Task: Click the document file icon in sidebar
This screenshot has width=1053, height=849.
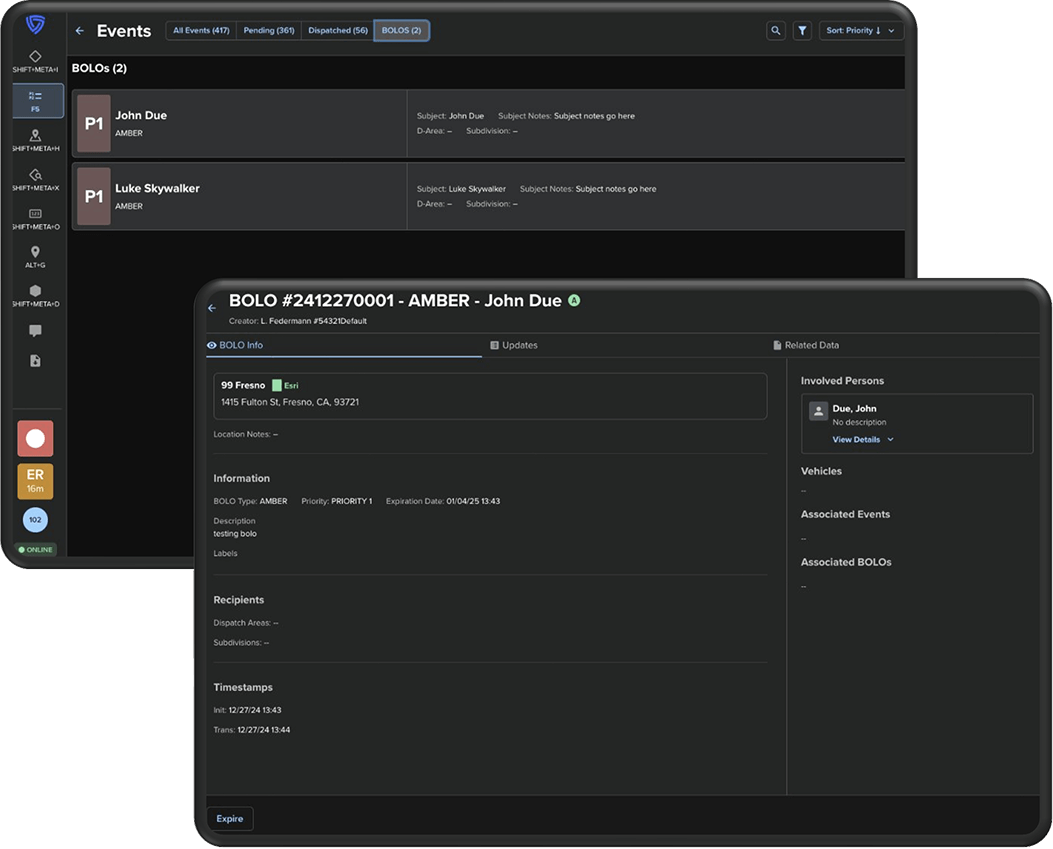Action: (x=35, y=361)
